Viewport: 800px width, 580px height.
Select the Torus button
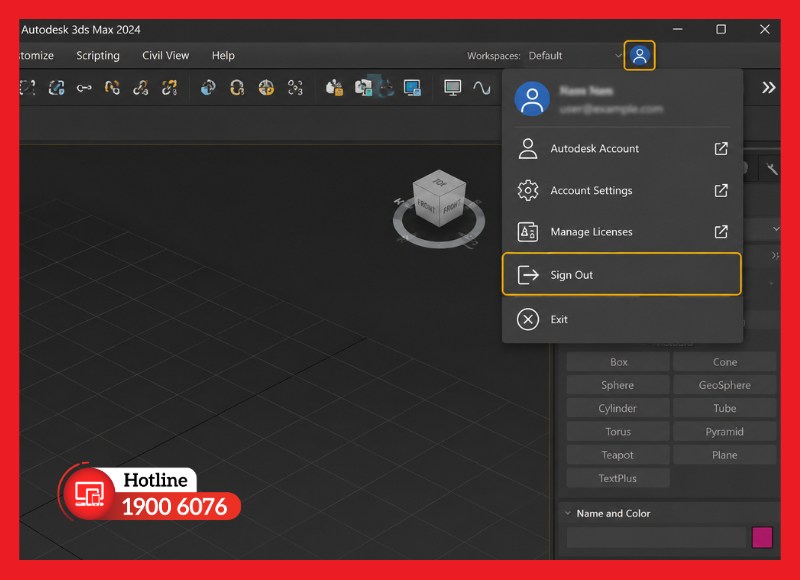pyautogui.click(x=618, y=432)
